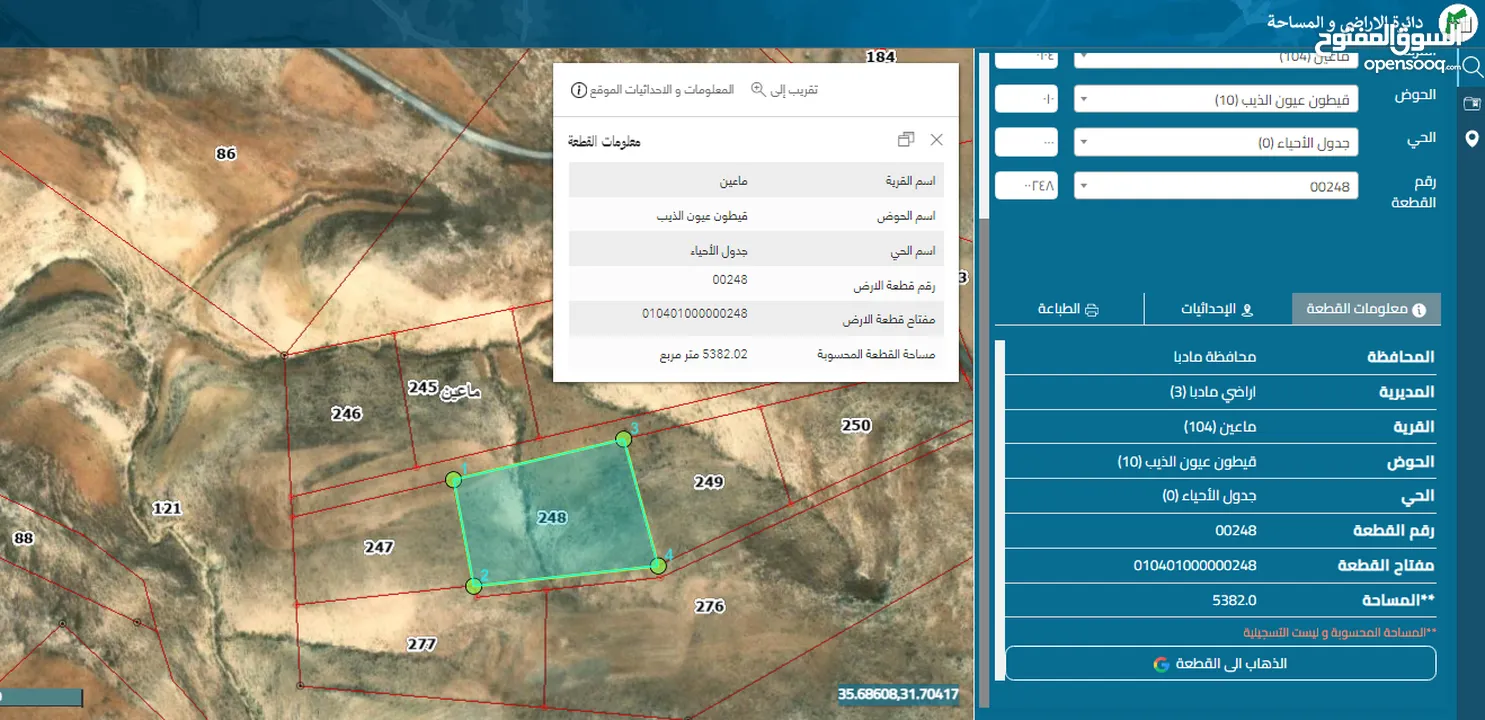Maximize the parcel info popup window icon
This screenshot has width=1485, height=720.
906,140
